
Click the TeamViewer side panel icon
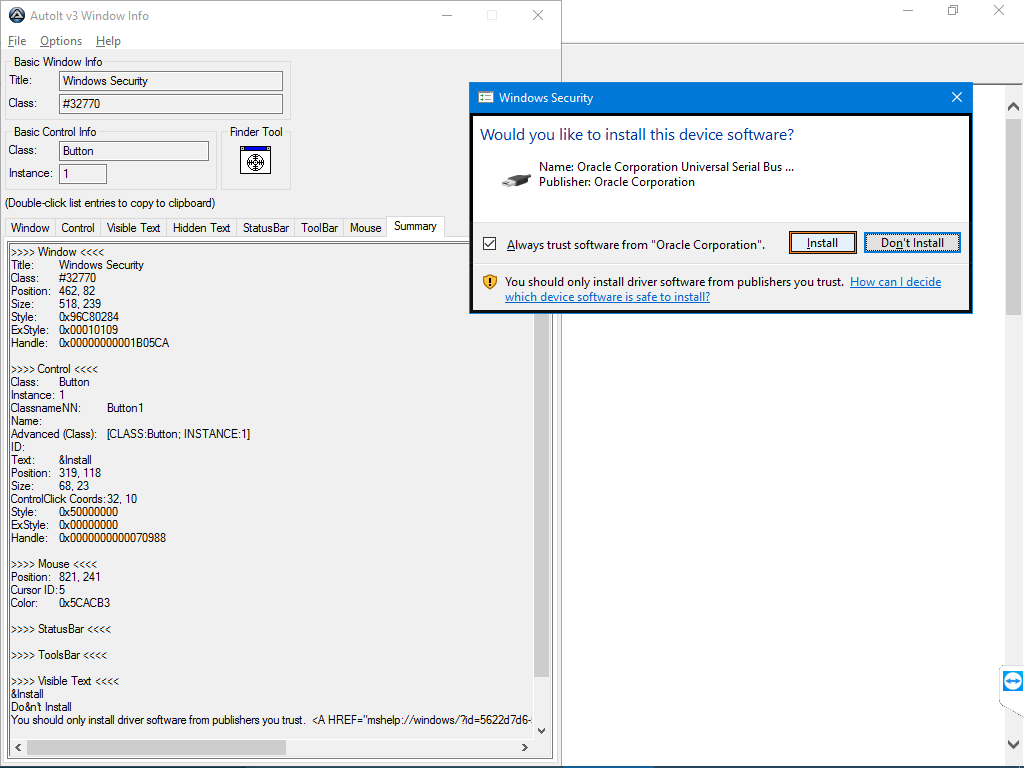click(1012, 681)
